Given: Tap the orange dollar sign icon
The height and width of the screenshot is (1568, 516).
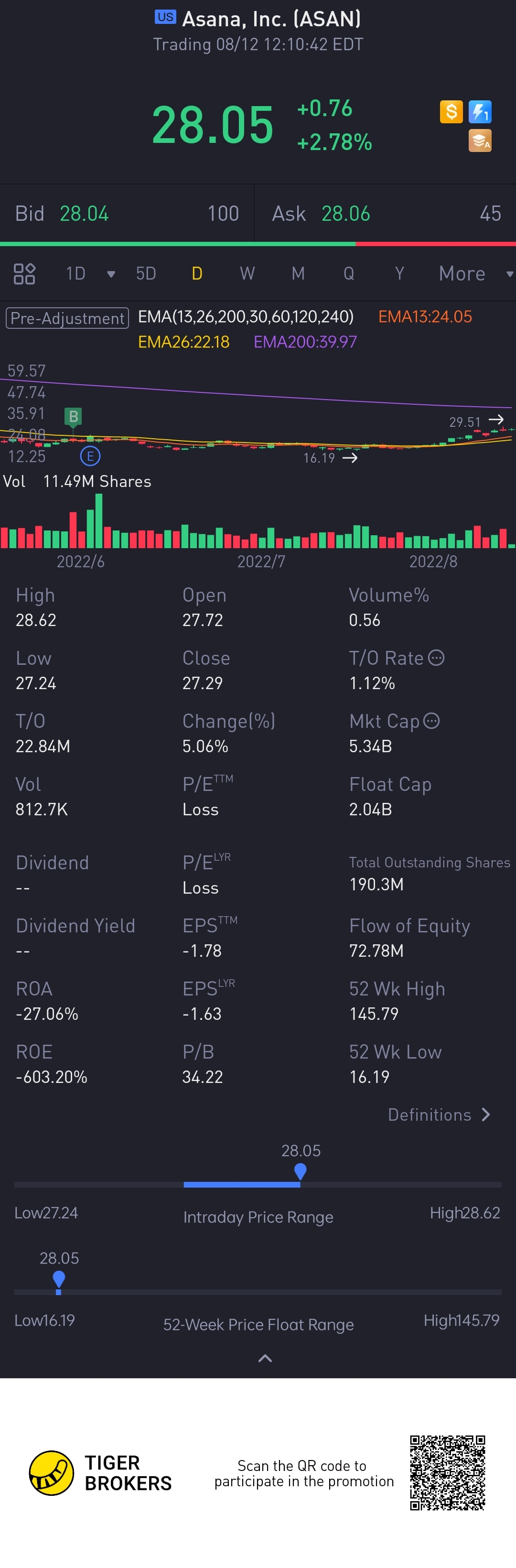Looking at the screenshot, I should click(x=451, y=112).
